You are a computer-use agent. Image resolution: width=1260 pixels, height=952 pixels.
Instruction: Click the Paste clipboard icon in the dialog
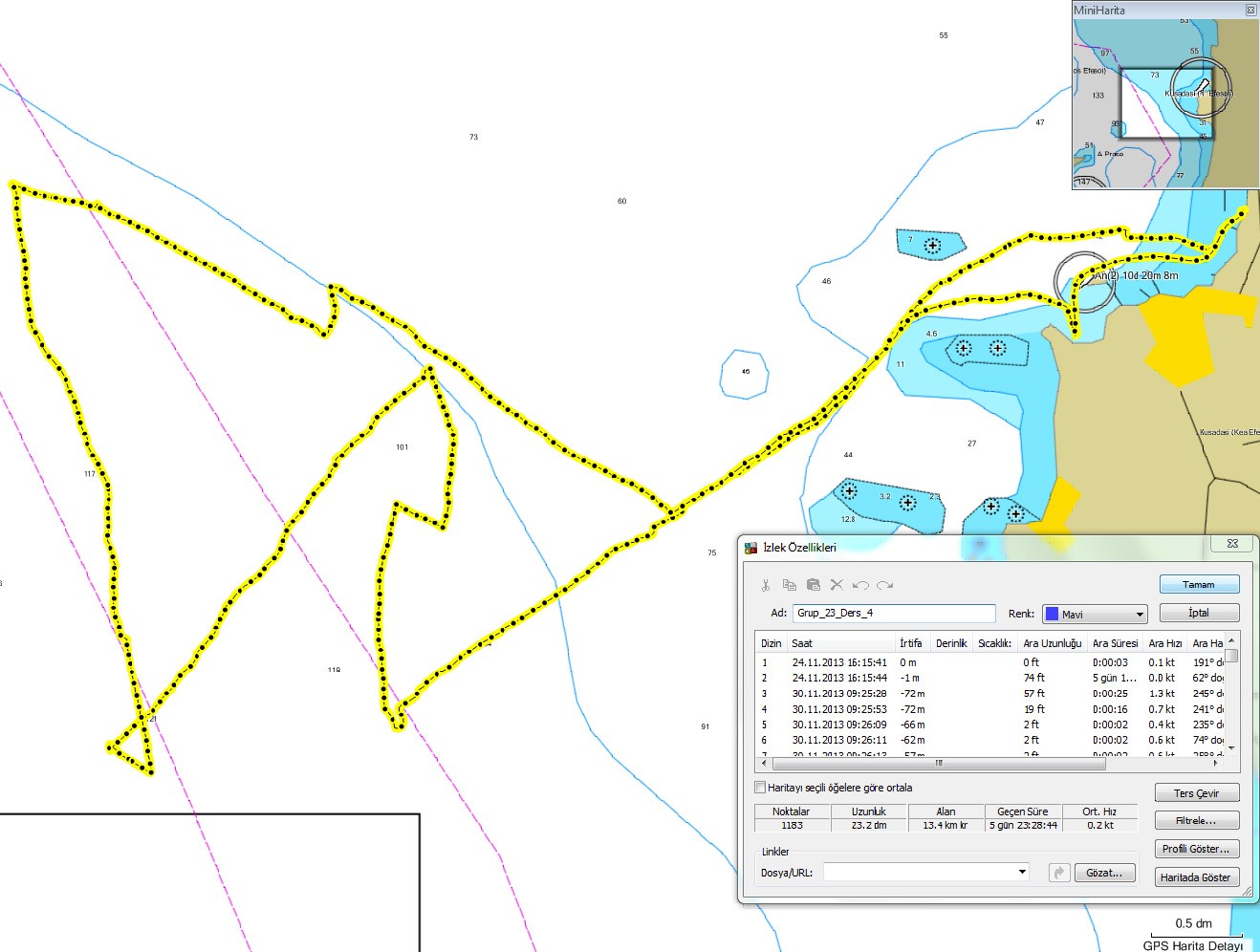point(813,585)
